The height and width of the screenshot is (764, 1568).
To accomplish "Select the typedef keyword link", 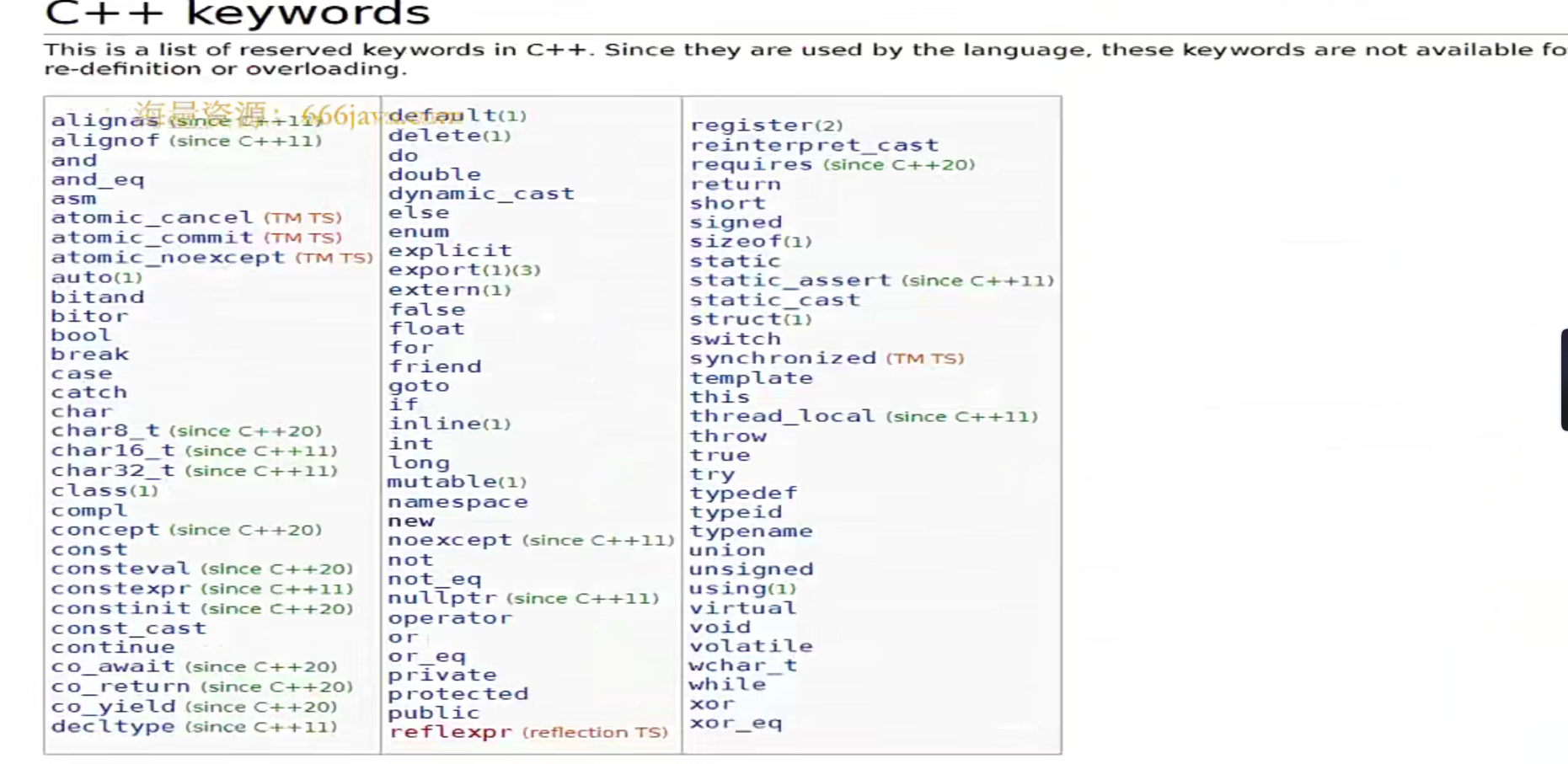I will point(743,493).
